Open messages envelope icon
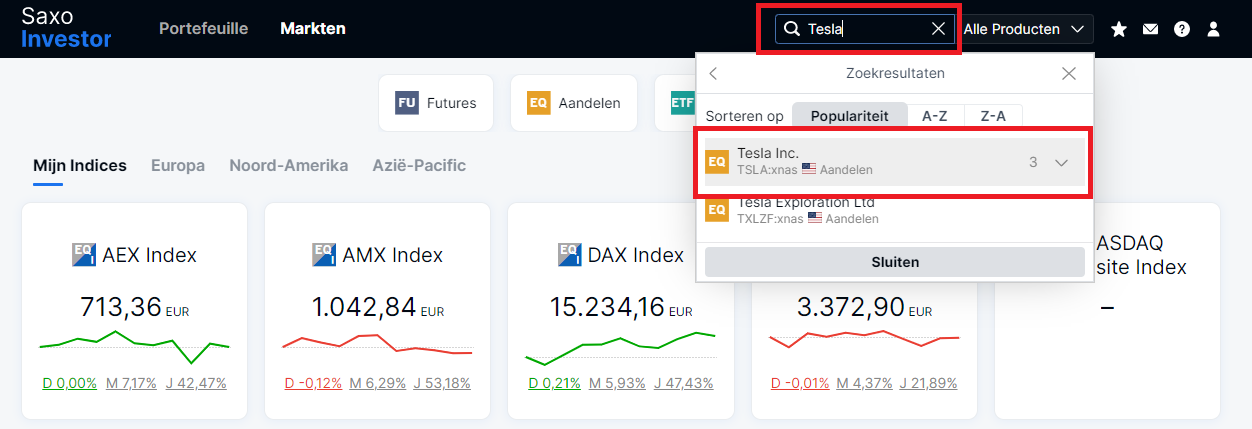 pyautogui.click(x=1150, y=29)
